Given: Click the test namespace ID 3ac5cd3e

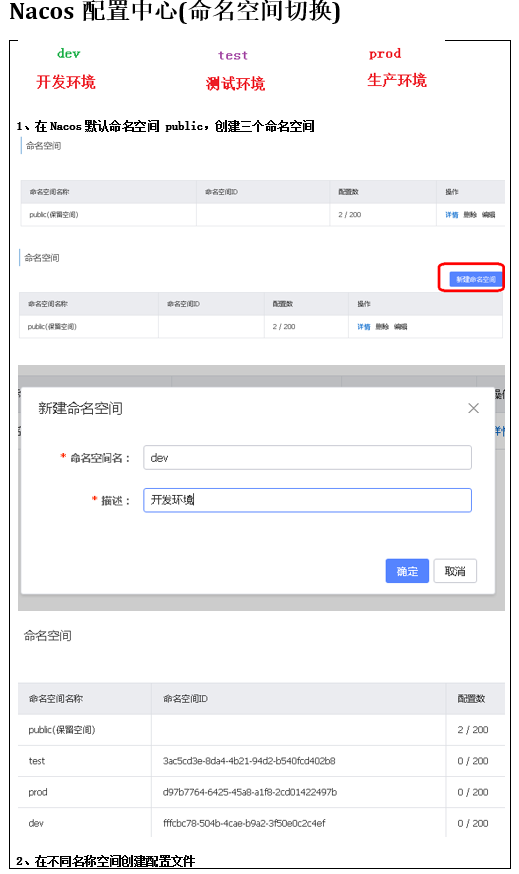Looking at the screenshot, I should coord(249,761).
